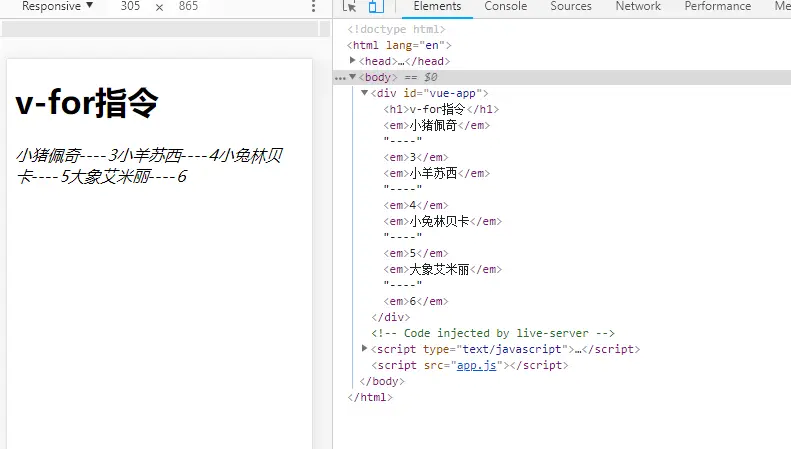
Task: Edit the viewport width field showing 305
Action: click(x=130, y=6)
